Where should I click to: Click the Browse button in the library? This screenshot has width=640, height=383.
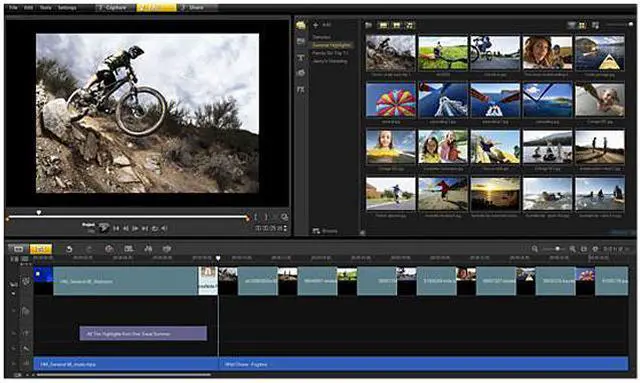(x=325, y=231)
